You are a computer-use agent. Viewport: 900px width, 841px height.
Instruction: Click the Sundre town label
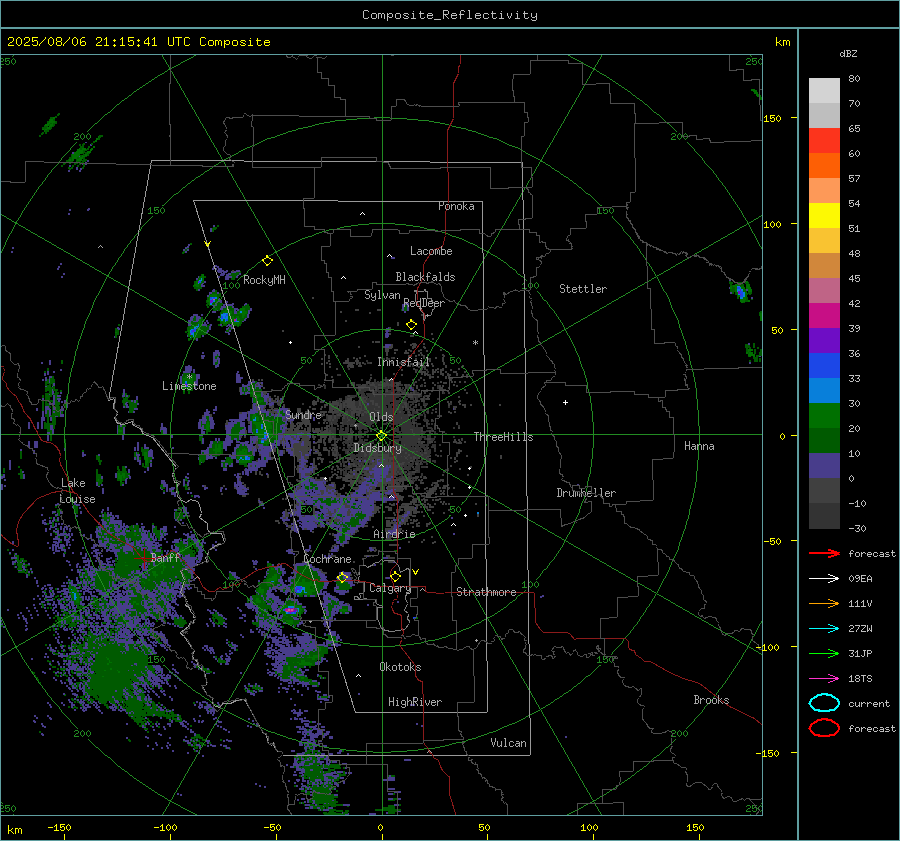[x=303, y=414]
